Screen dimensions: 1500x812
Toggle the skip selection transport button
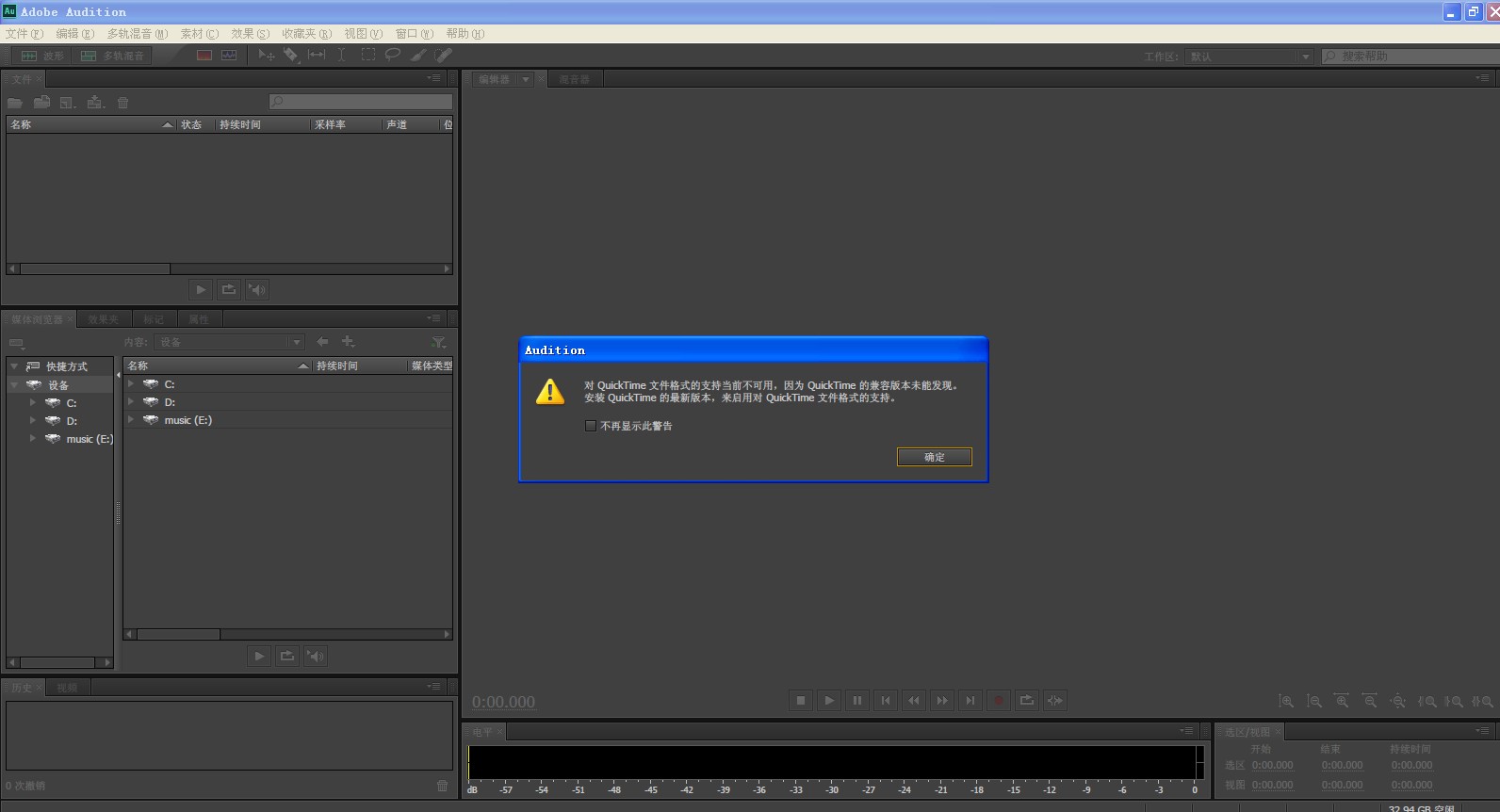point(1055,700)
